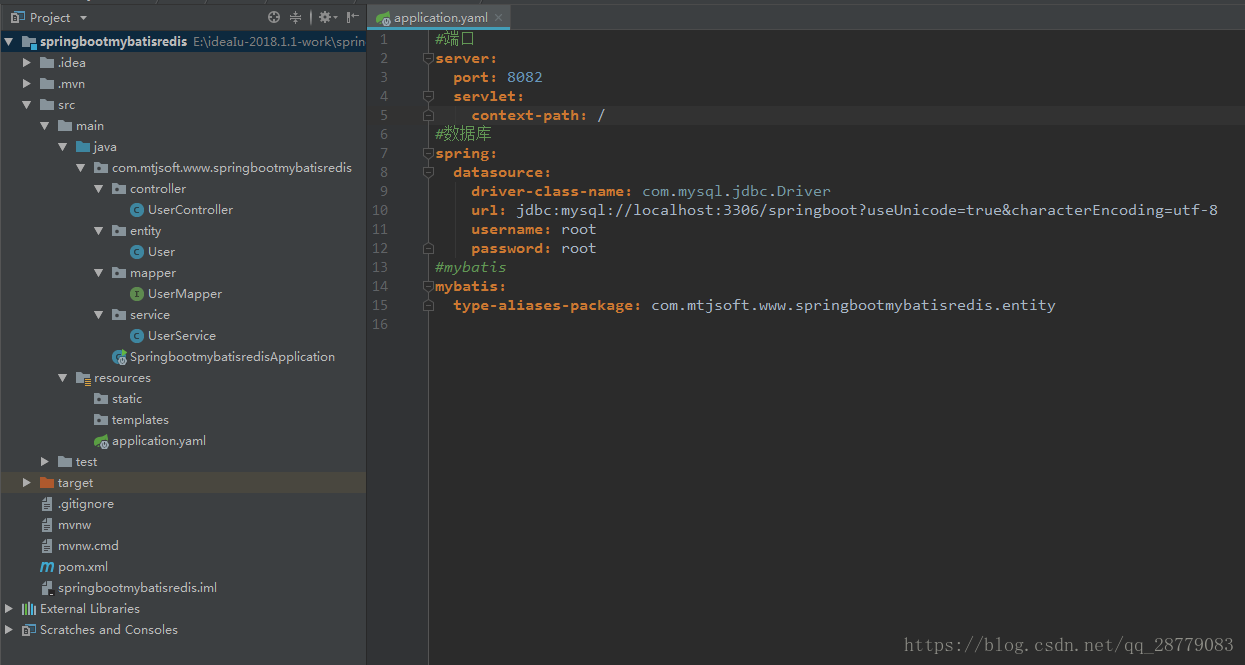Click the java source folder icon

83,147
